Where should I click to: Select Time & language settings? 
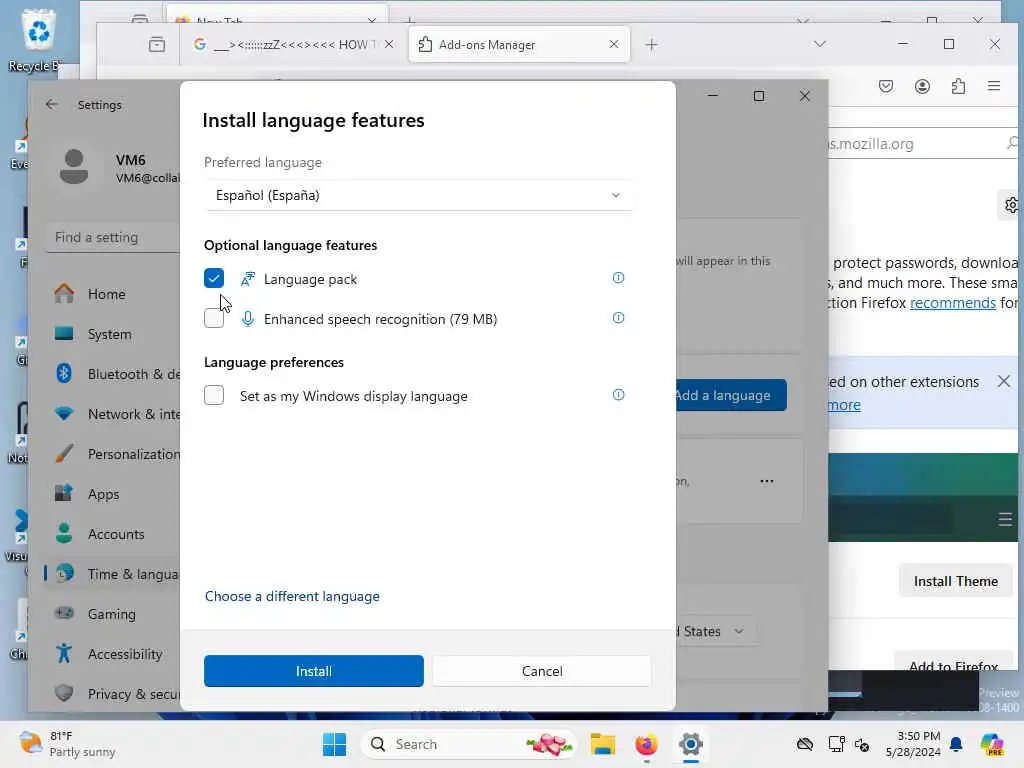click(111, 574)
